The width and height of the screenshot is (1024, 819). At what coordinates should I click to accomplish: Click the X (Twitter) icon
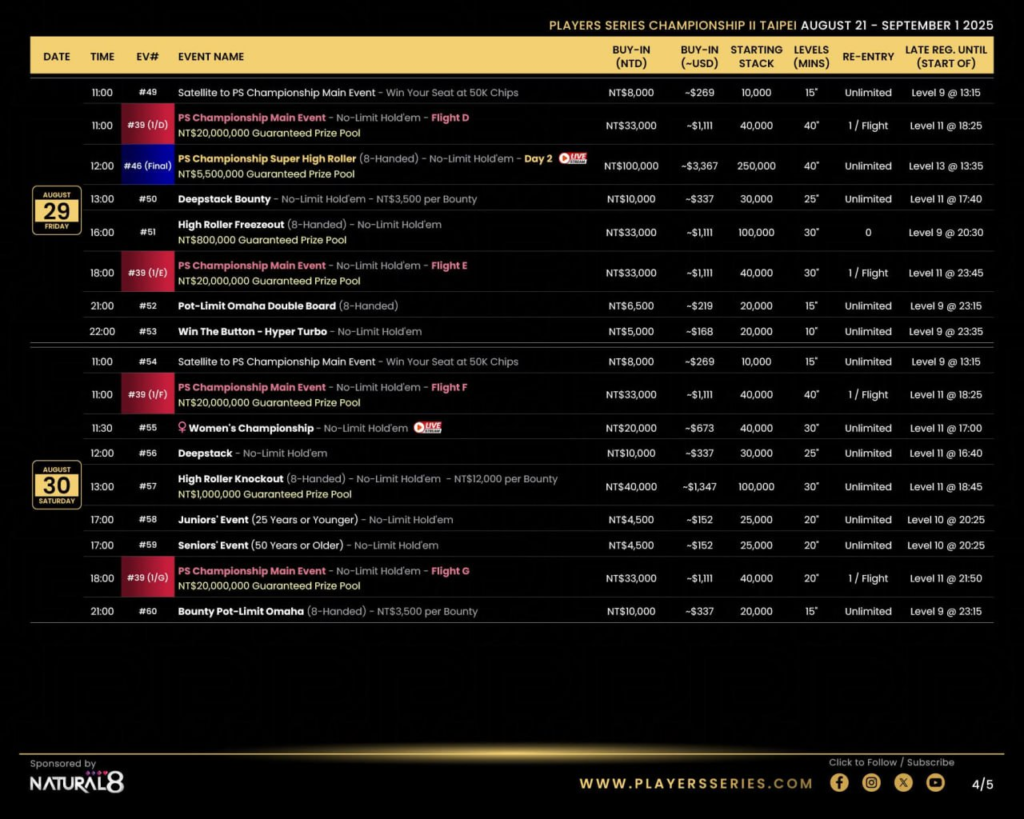tap(903, 783)
